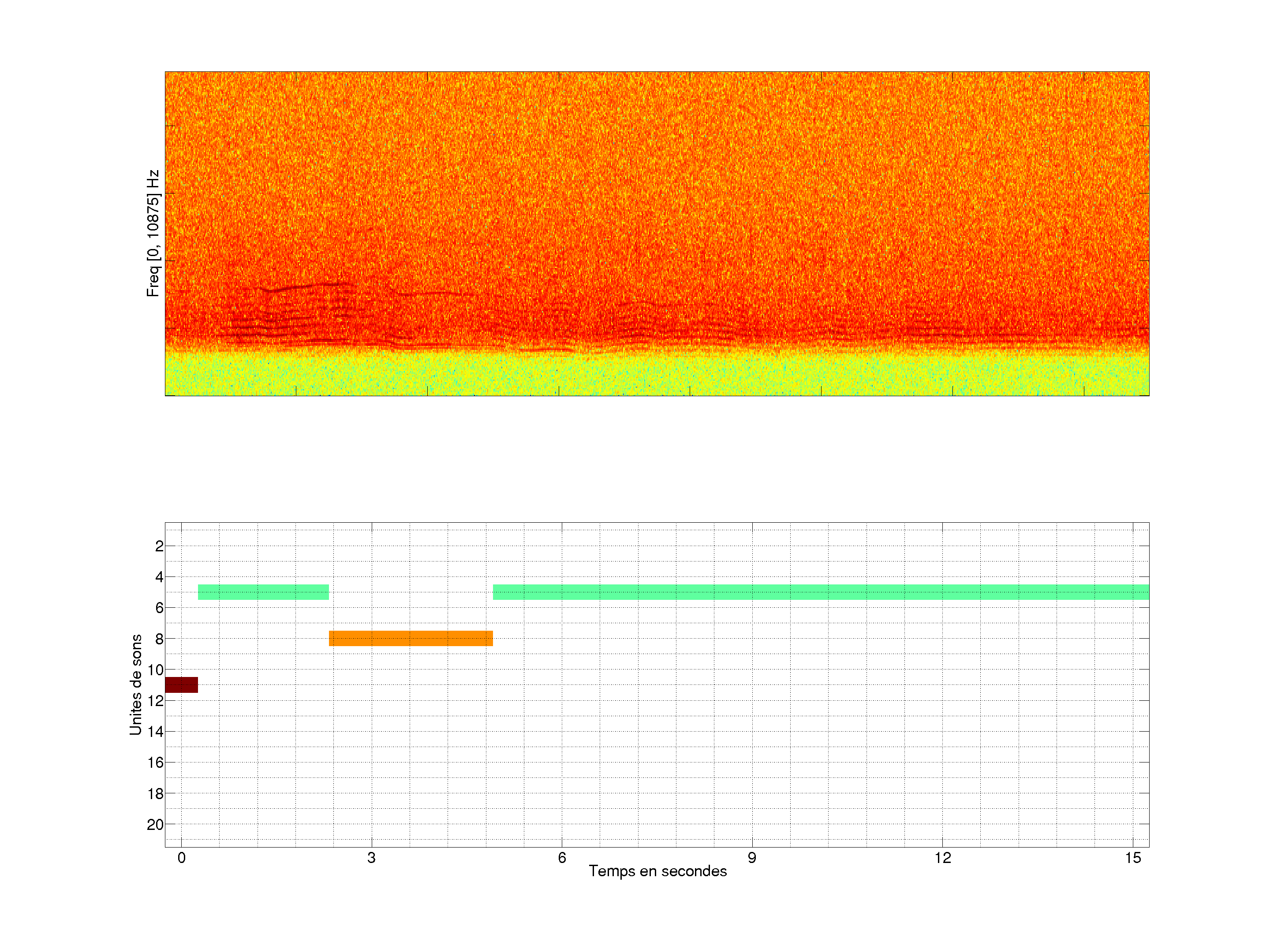
Task: Click the 'Unites de sons' axis label
Action: 135,684
